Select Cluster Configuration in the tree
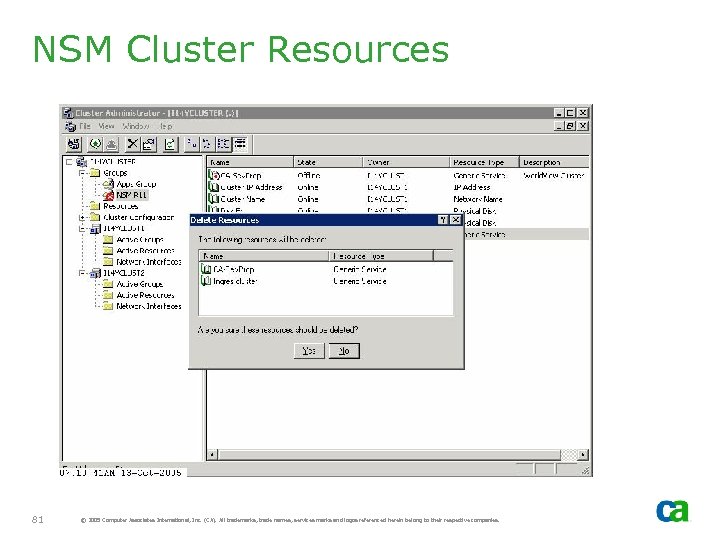The height and width of the screenshot is (540, 720). click(139, 218)
